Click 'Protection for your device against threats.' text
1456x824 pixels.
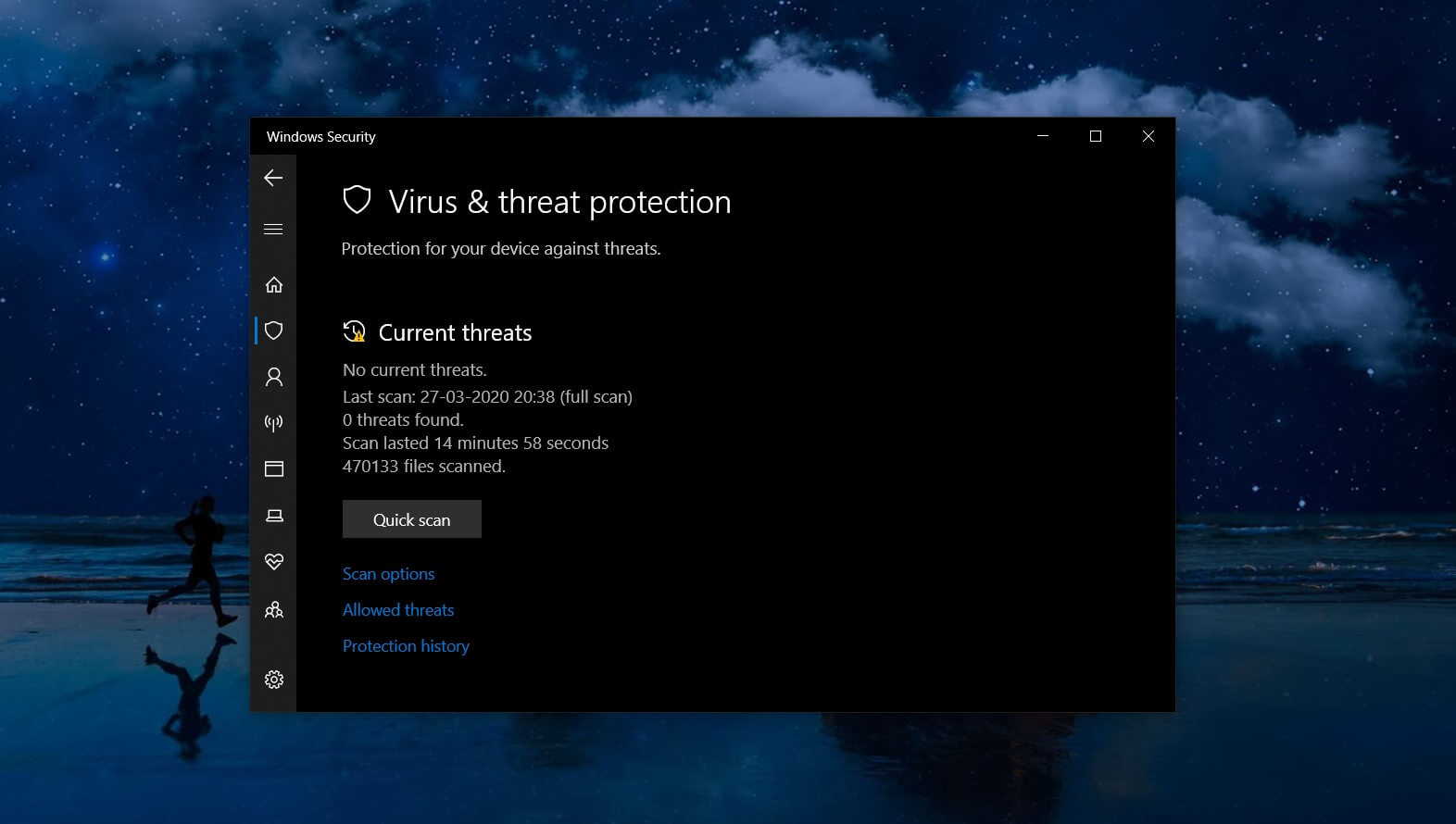click(501, 249)
